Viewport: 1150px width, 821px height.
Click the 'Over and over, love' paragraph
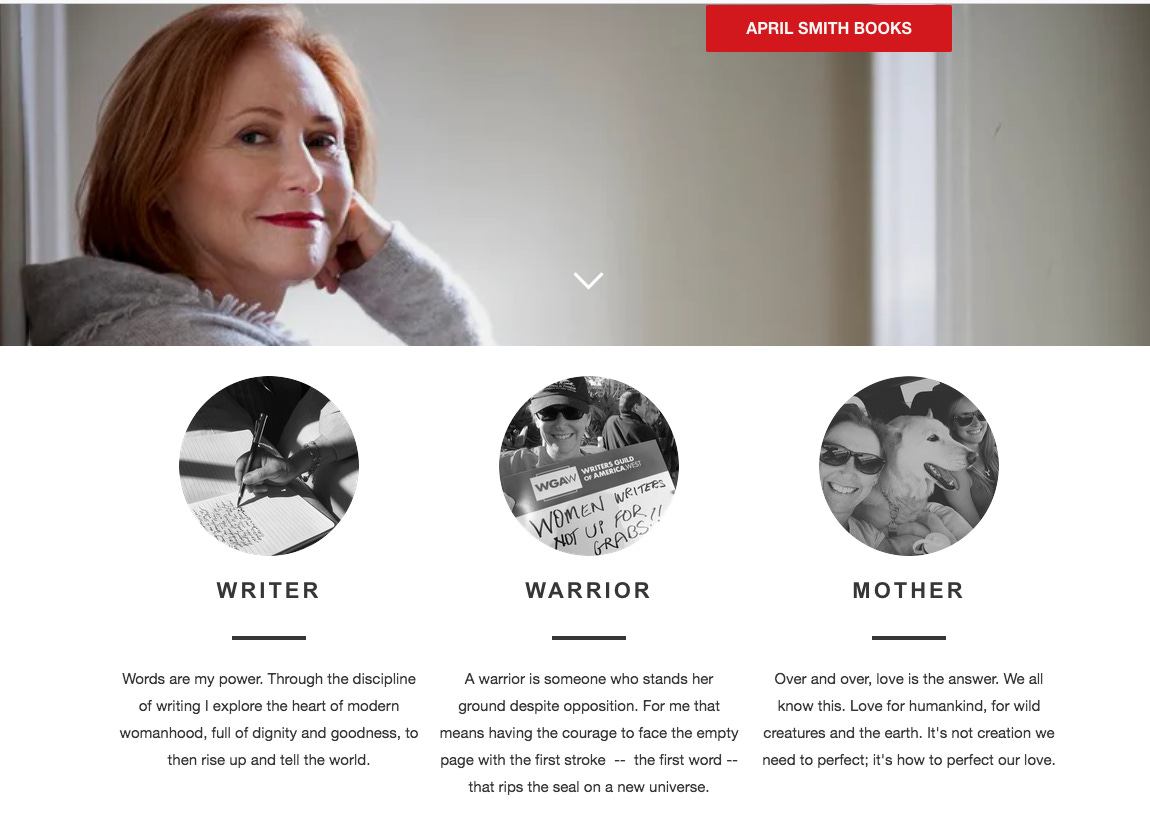(x=909, y=719)
